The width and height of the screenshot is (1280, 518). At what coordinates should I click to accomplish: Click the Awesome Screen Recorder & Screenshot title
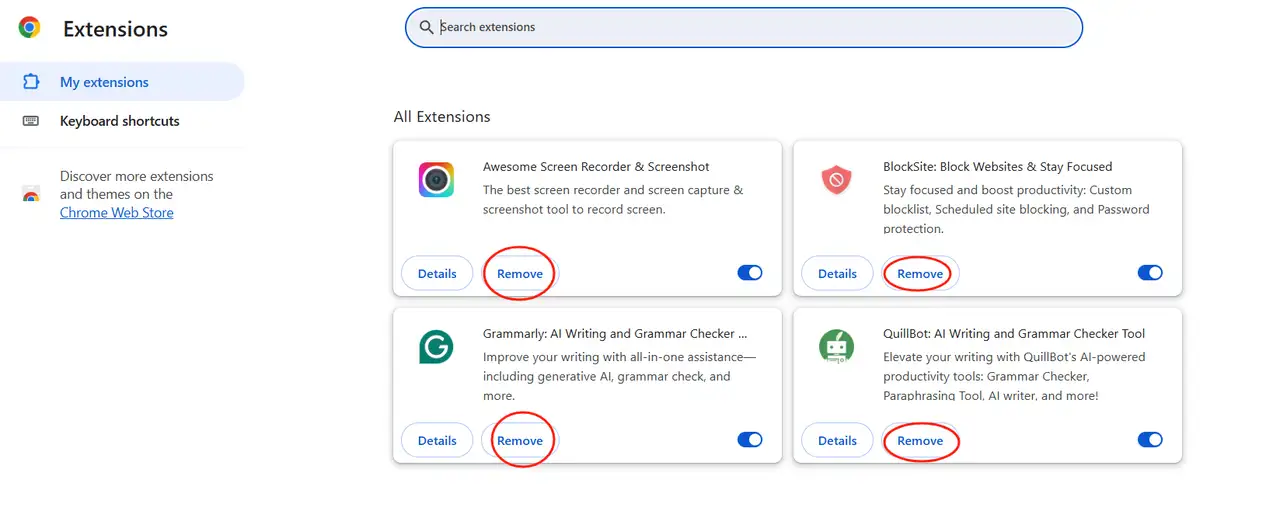[596, 167]
